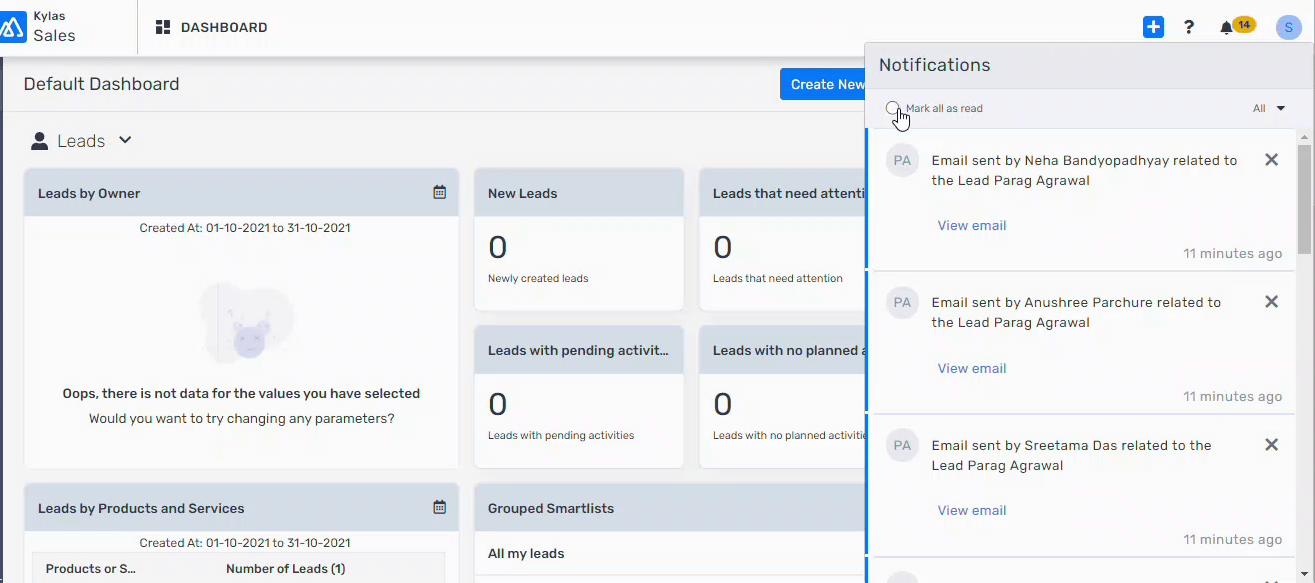Open calendar icon on Leads by Products and Services
The height and width of the screenshot is (583, 1315).
[x=439, y=507]
